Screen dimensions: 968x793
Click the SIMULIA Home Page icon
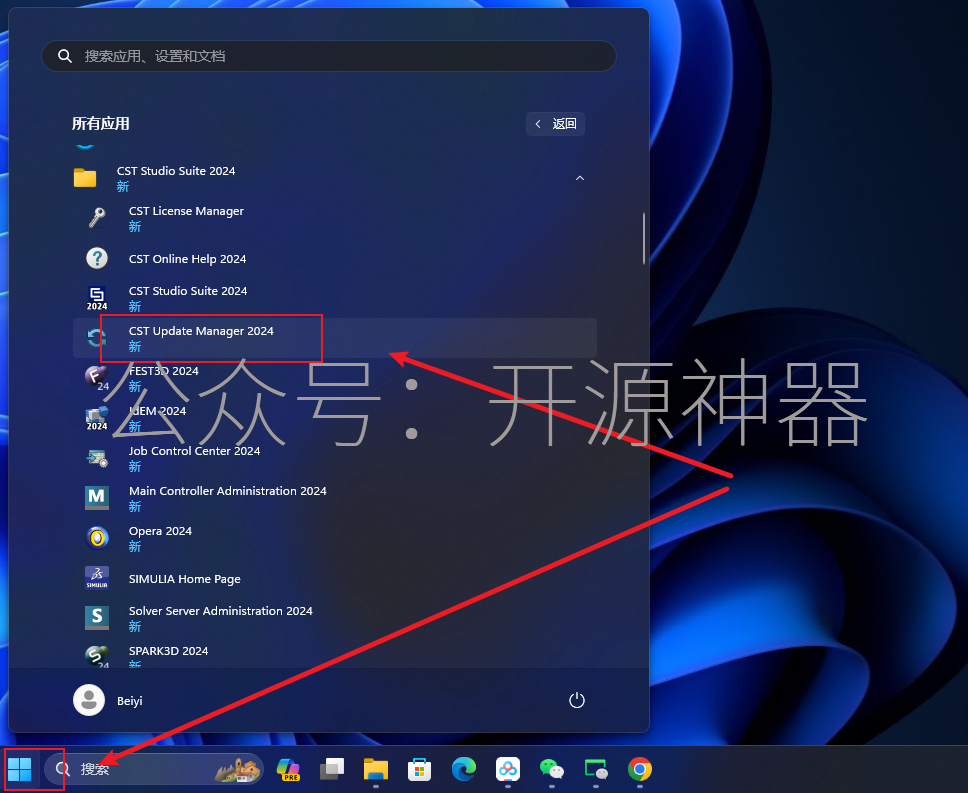pos(97,578)
